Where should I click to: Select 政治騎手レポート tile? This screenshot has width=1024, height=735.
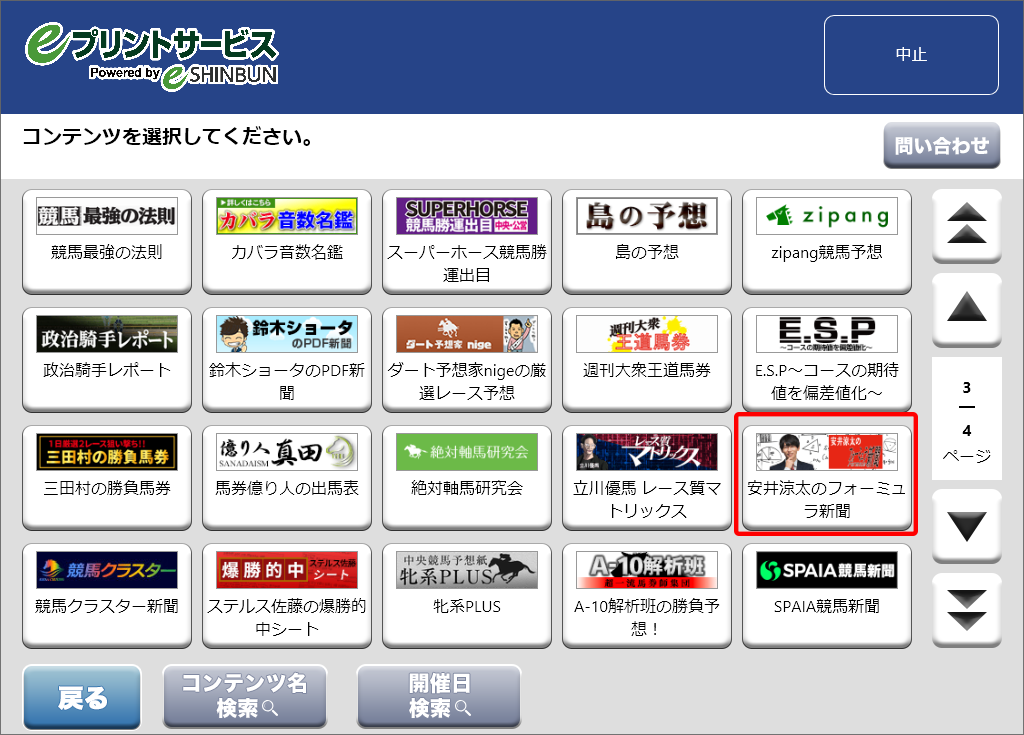point(107,360)
